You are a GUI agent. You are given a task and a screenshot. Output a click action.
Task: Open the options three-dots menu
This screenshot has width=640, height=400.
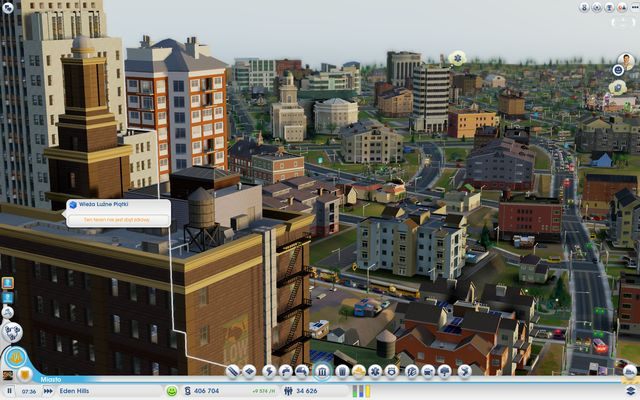pyautogui.click(x=635, y=7)
